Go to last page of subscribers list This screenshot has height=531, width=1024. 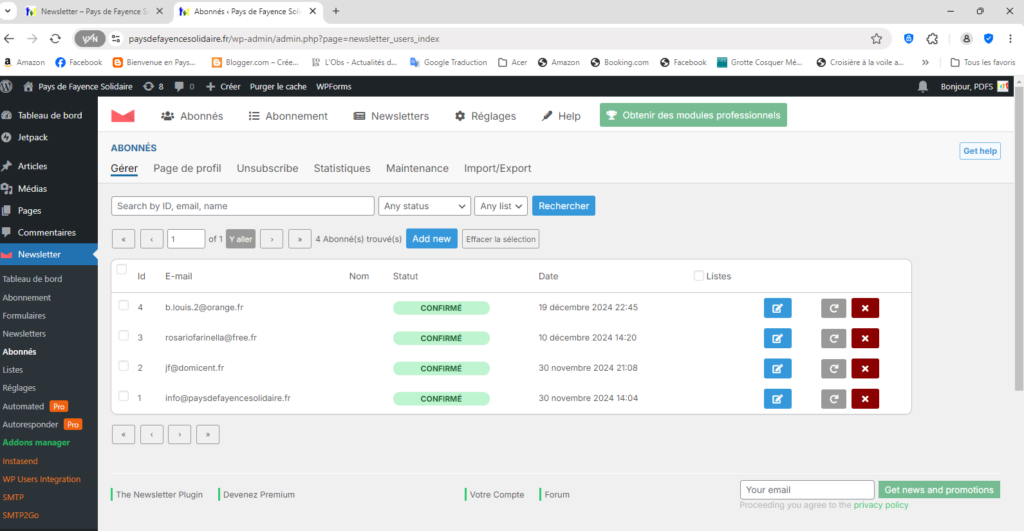point(299,239)
